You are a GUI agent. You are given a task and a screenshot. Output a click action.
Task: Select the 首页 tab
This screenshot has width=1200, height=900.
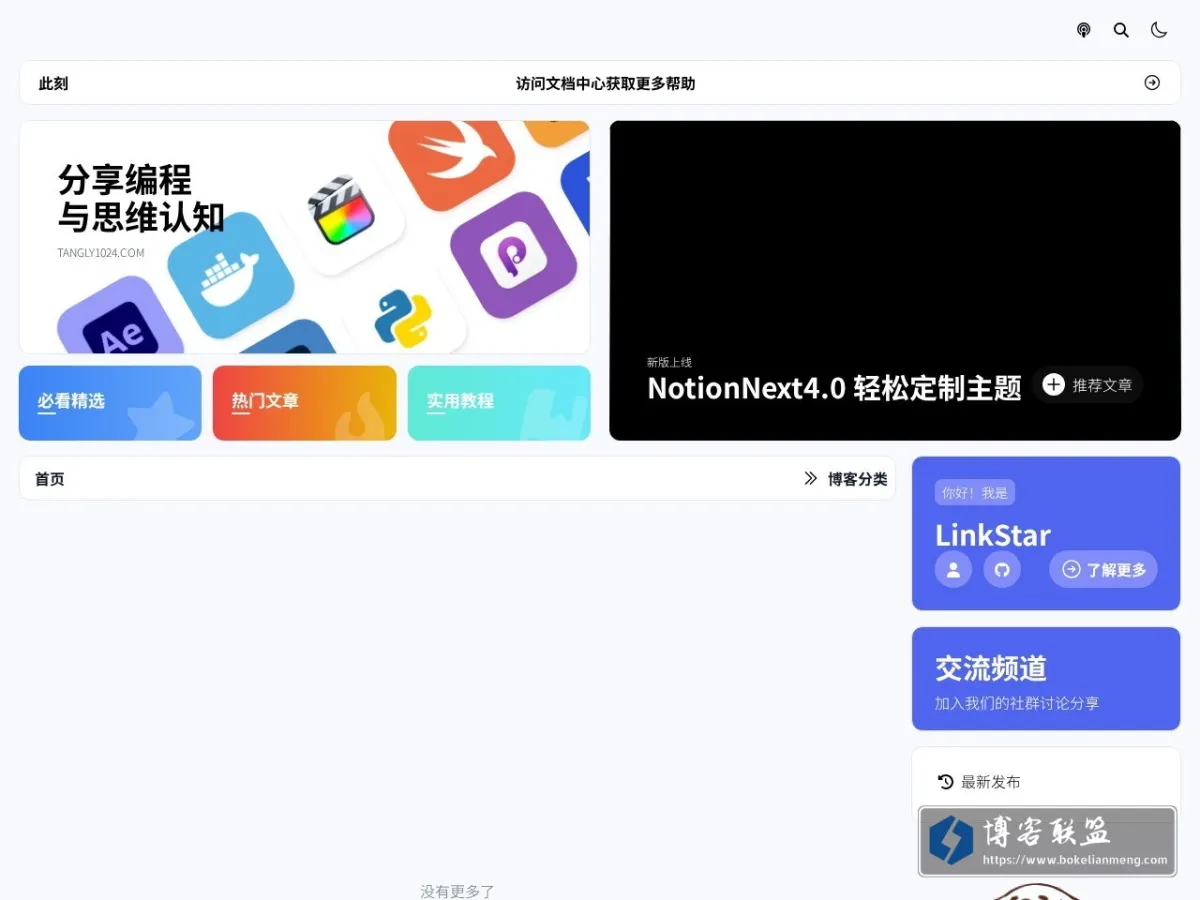pyautogui.click(x=50, y=479)
